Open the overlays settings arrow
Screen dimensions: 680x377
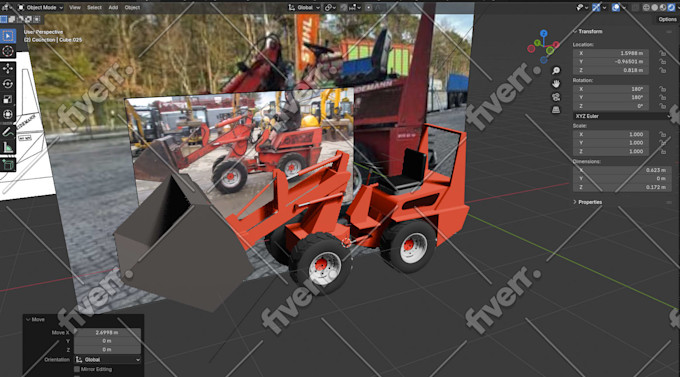(624, 7)
